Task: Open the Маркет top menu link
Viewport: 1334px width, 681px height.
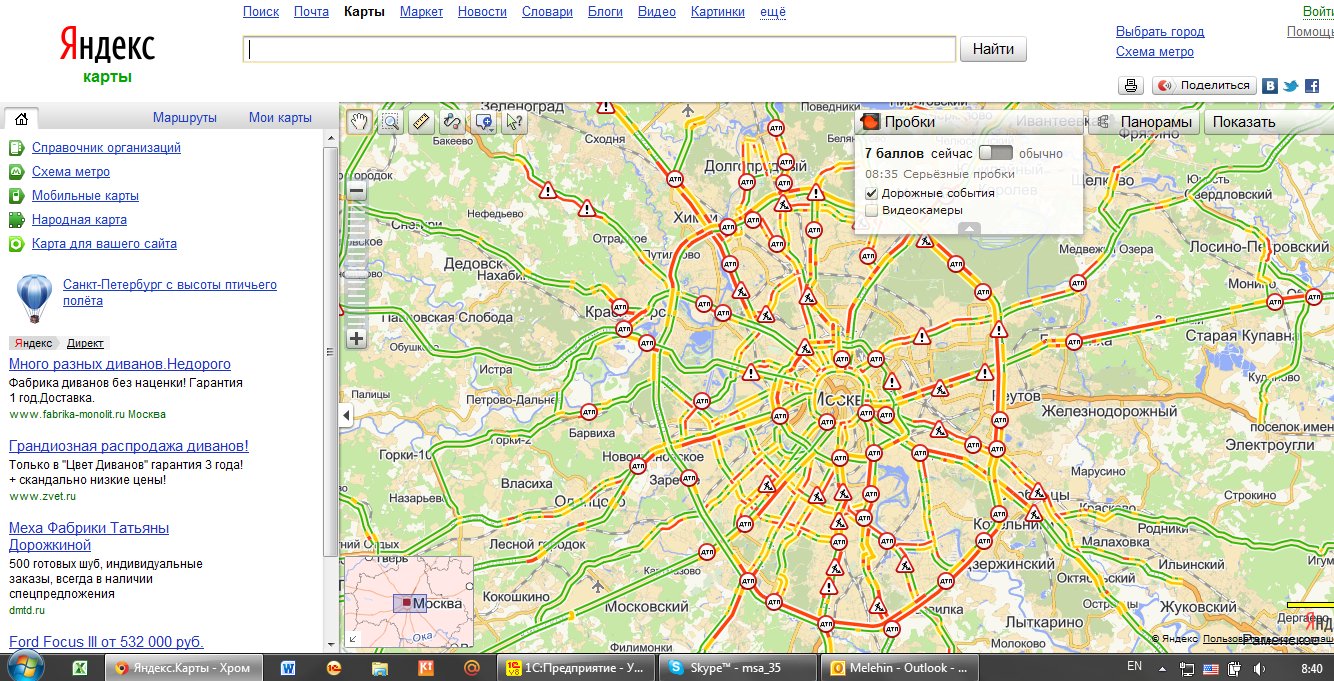Action: click(421, 12)
